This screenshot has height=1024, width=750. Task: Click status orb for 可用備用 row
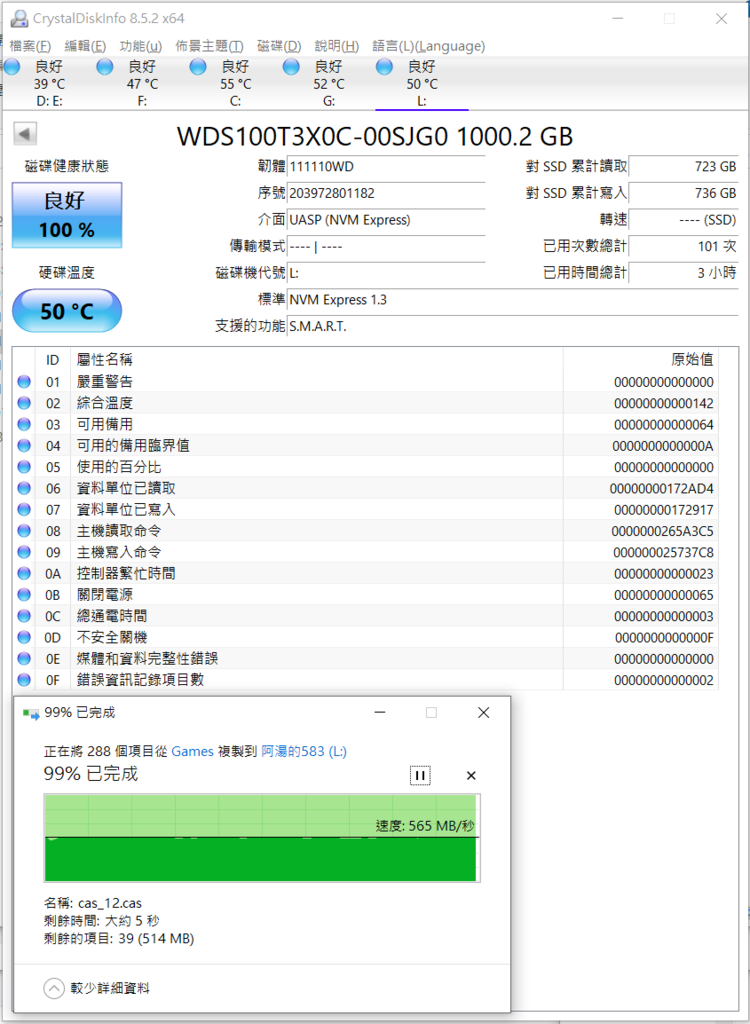[24, 424]
